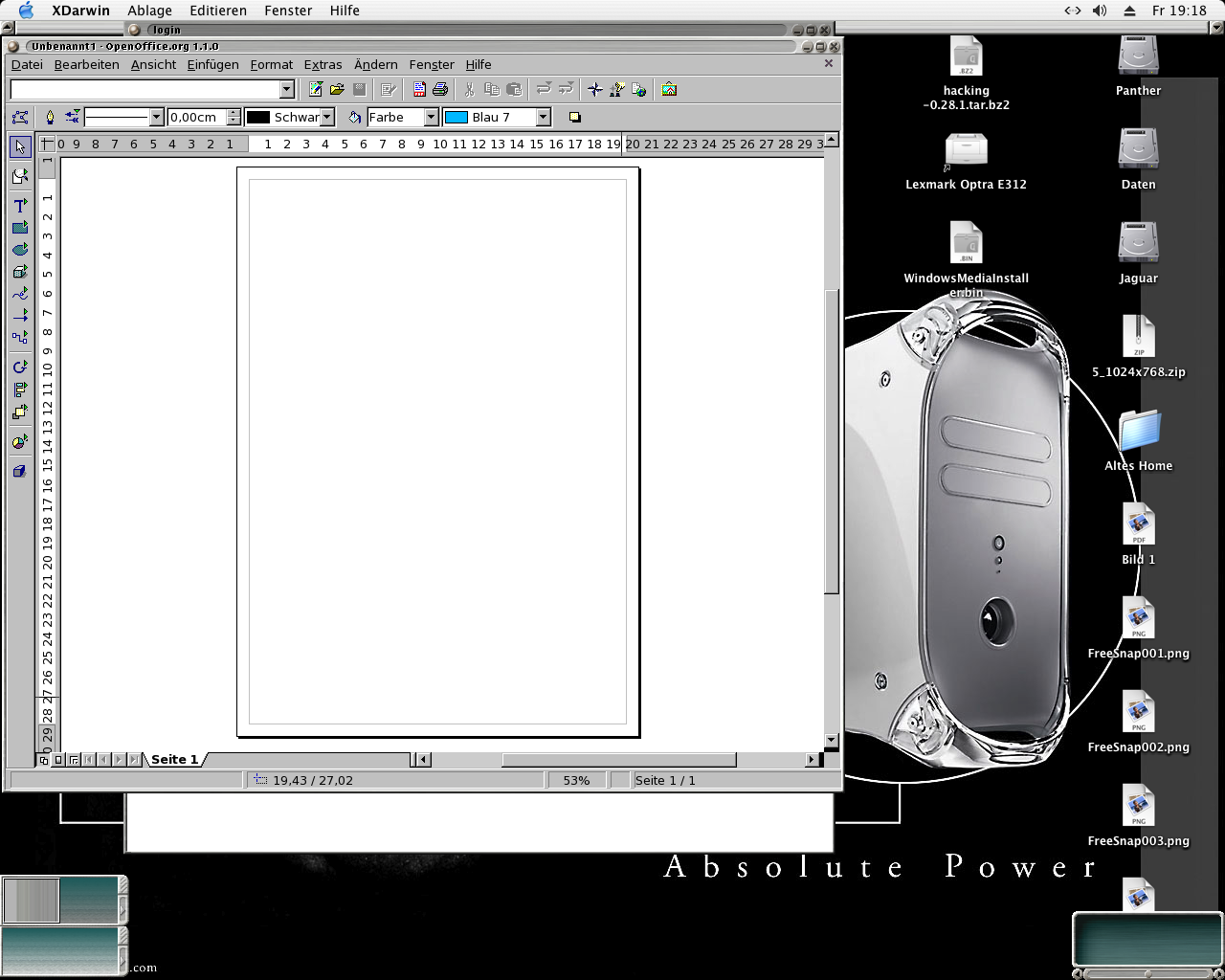Screen dimensions: 1225x980
Task: Switch to the master view button
Action: 58,760
